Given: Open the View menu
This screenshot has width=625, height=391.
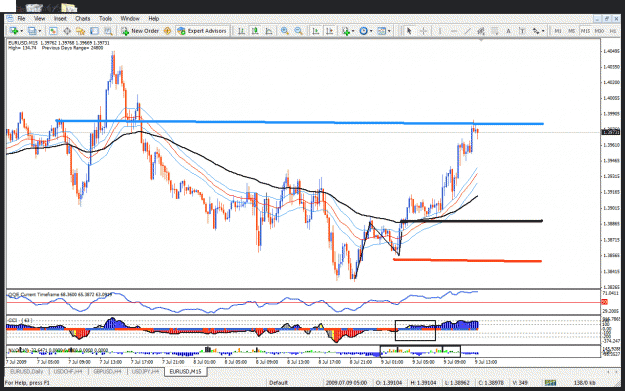Looking at the screenshot, I should coord(39,18).
